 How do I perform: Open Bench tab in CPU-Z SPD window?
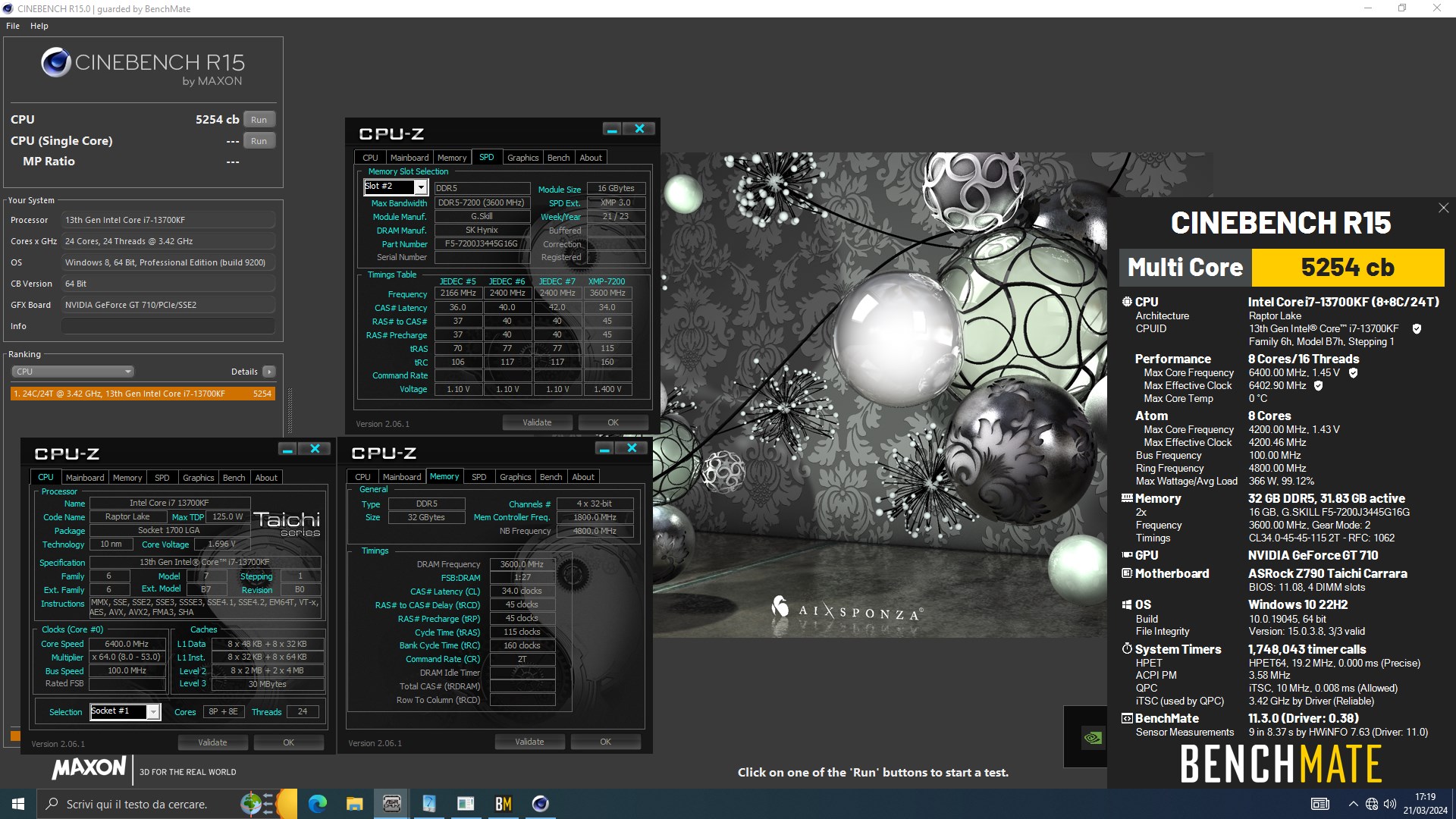click(558, 158)
